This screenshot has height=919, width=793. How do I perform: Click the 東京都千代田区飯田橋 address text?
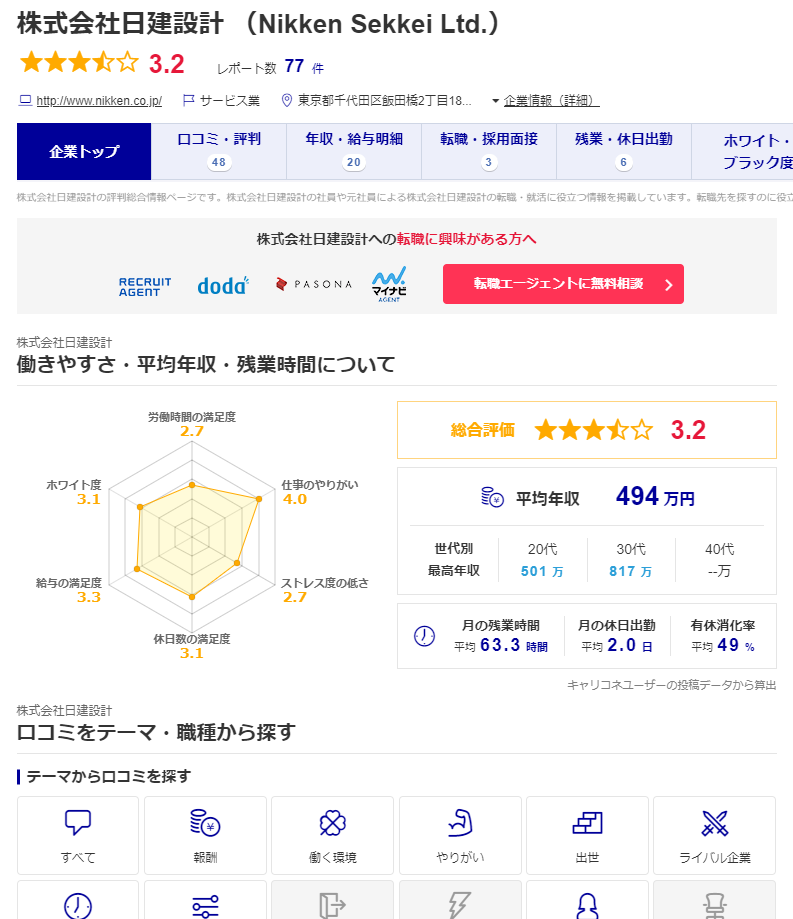[x=384, y=101]
